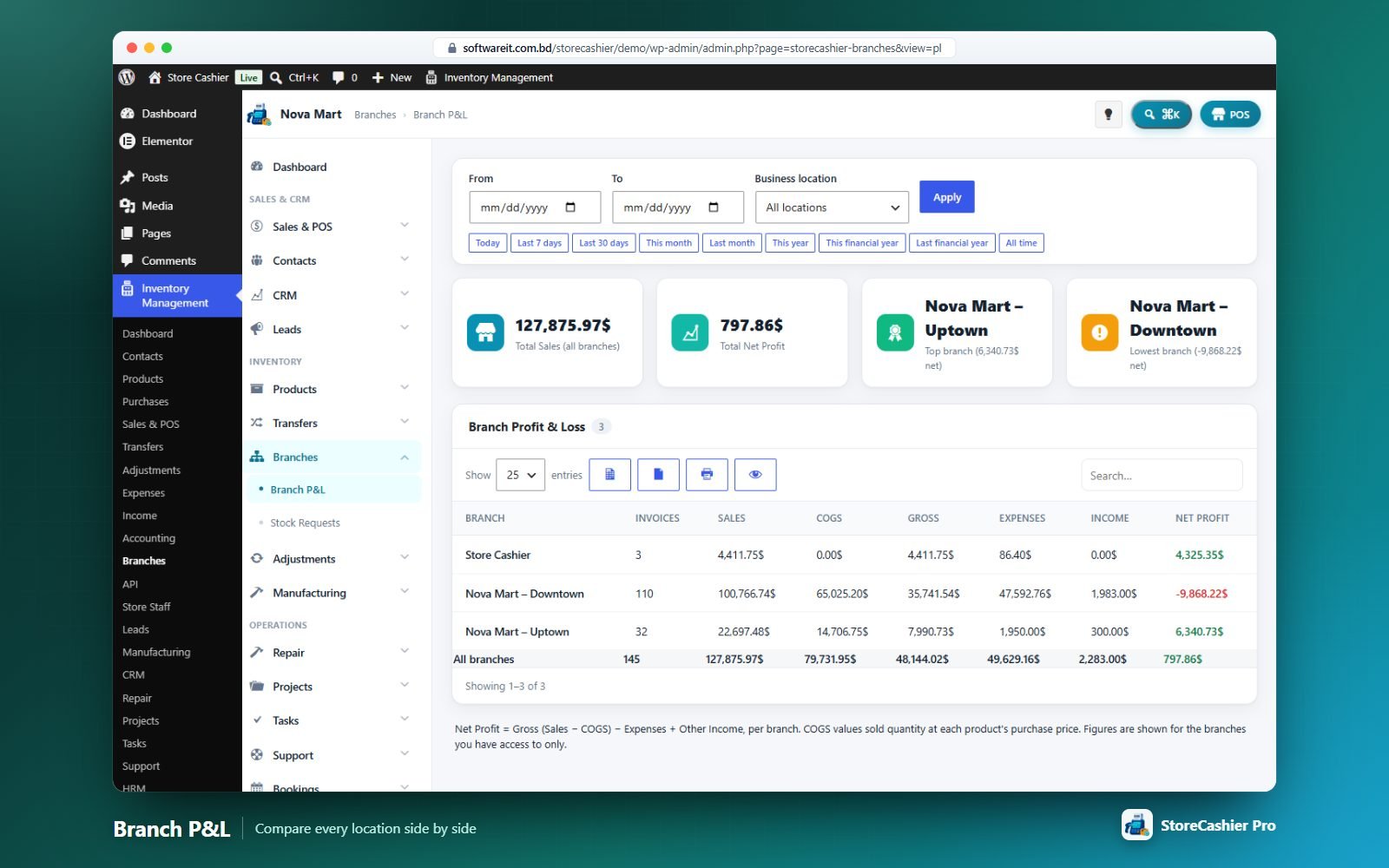Open the comments bubble icon in admin bar

[339, 77]
